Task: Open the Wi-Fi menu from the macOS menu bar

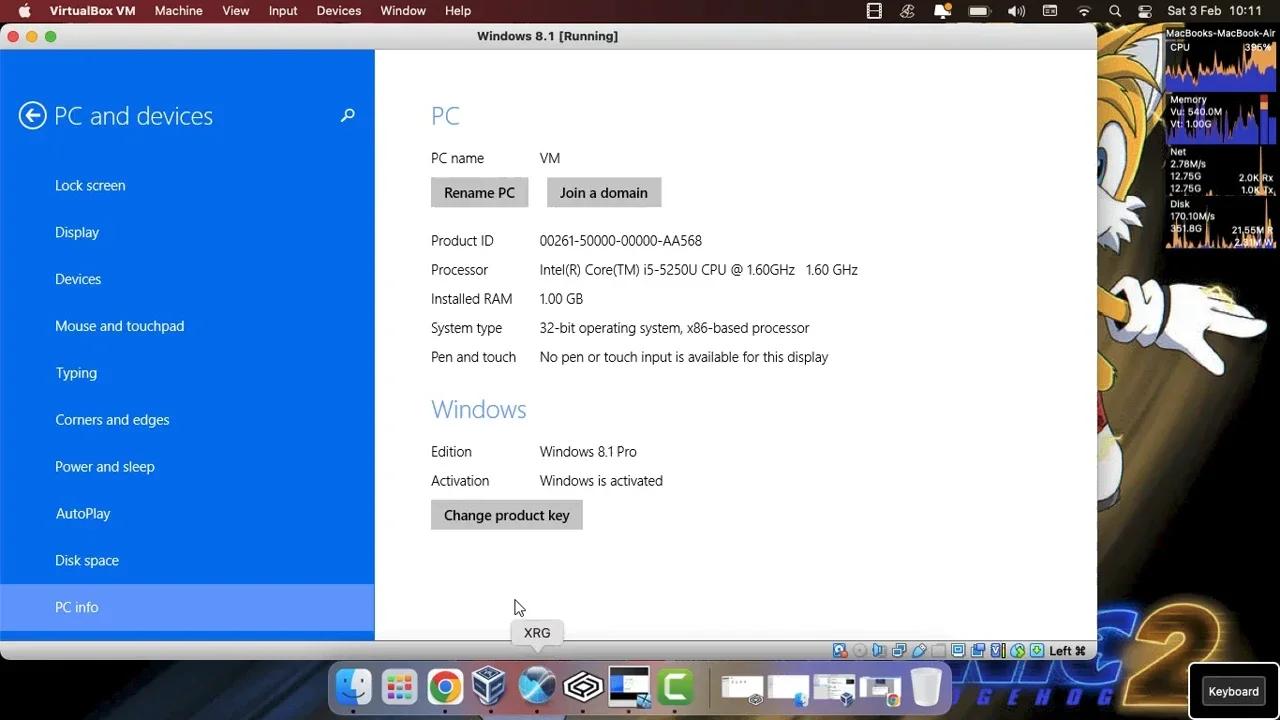Action: pyautogui.click(x=1084, y=11)
